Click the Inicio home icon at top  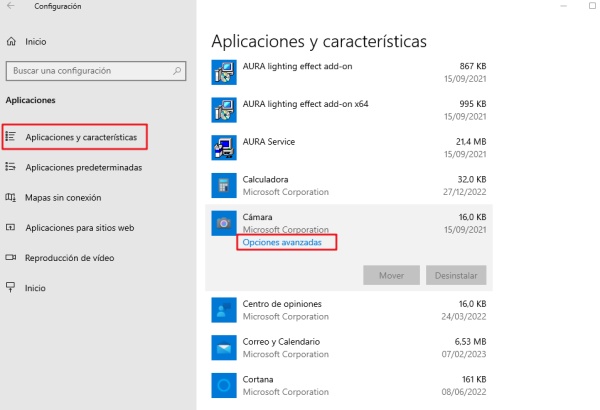(x=11, y=42)
